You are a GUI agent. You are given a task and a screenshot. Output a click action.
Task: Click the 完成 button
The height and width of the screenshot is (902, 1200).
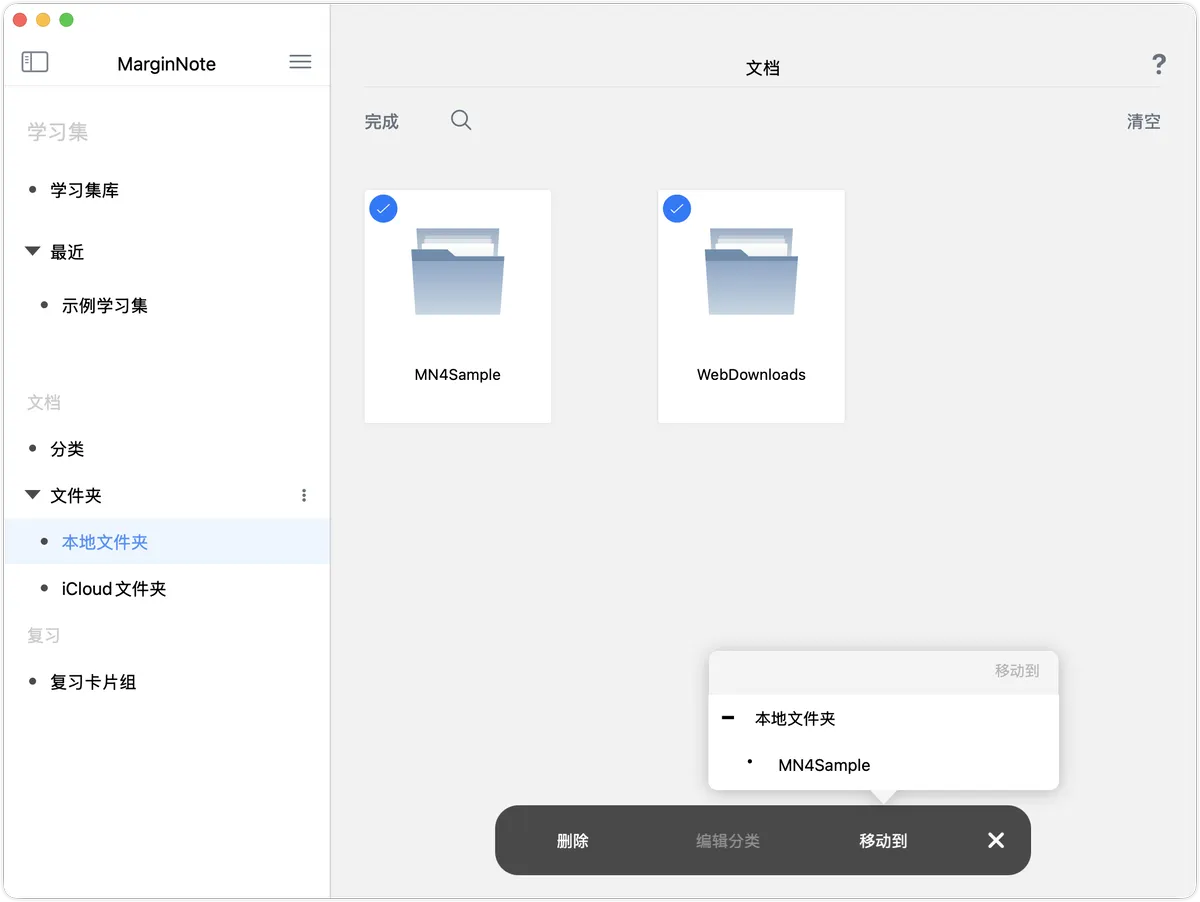[382, 121]
